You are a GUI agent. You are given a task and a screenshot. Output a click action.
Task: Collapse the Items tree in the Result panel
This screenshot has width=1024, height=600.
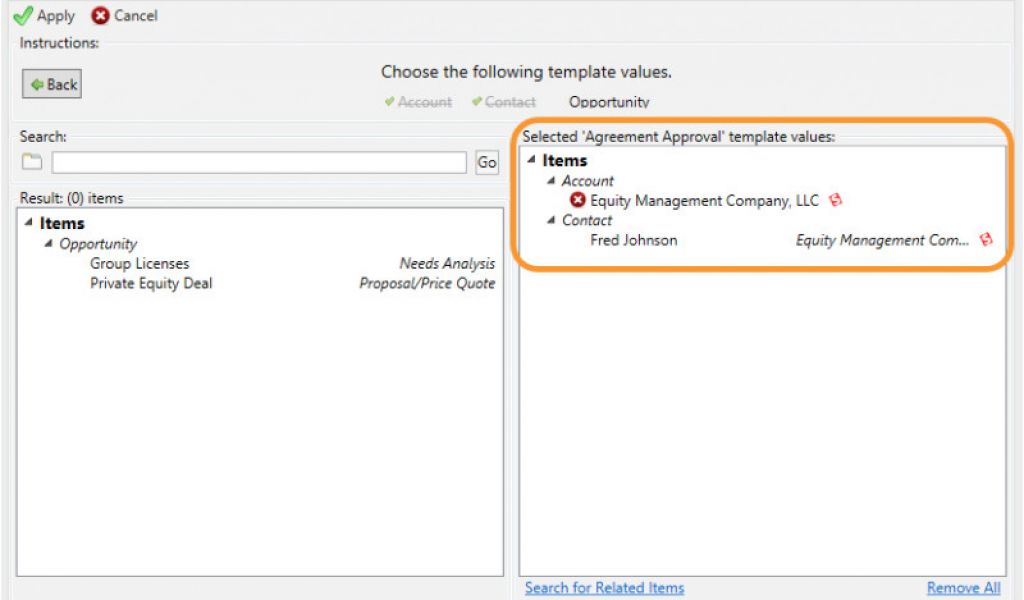coord(29,222)
